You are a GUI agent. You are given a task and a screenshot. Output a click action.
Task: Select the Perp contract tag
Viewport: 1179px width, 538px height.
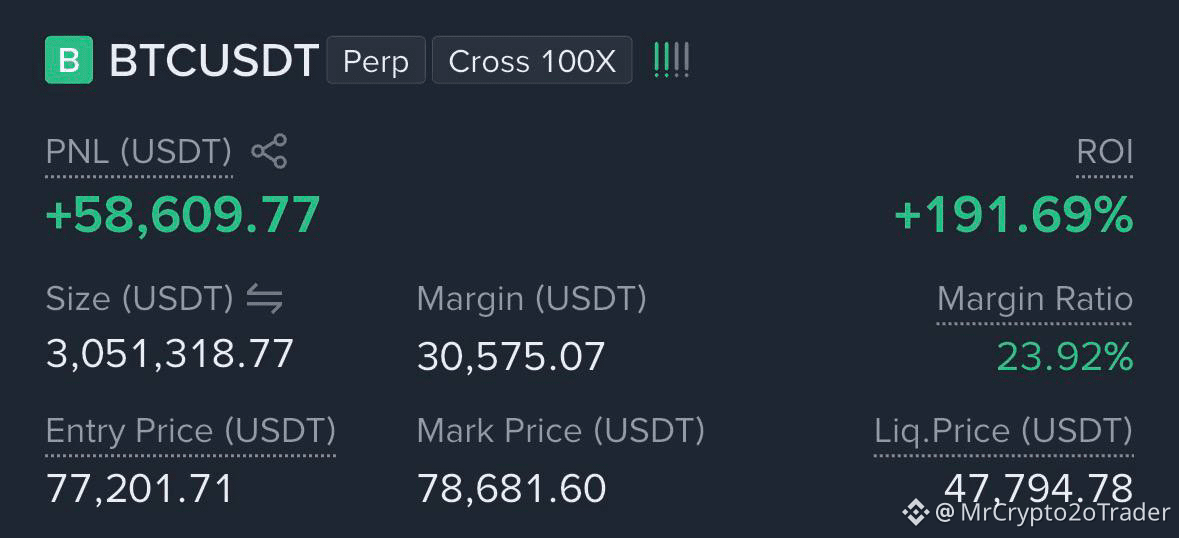(376, 60)
